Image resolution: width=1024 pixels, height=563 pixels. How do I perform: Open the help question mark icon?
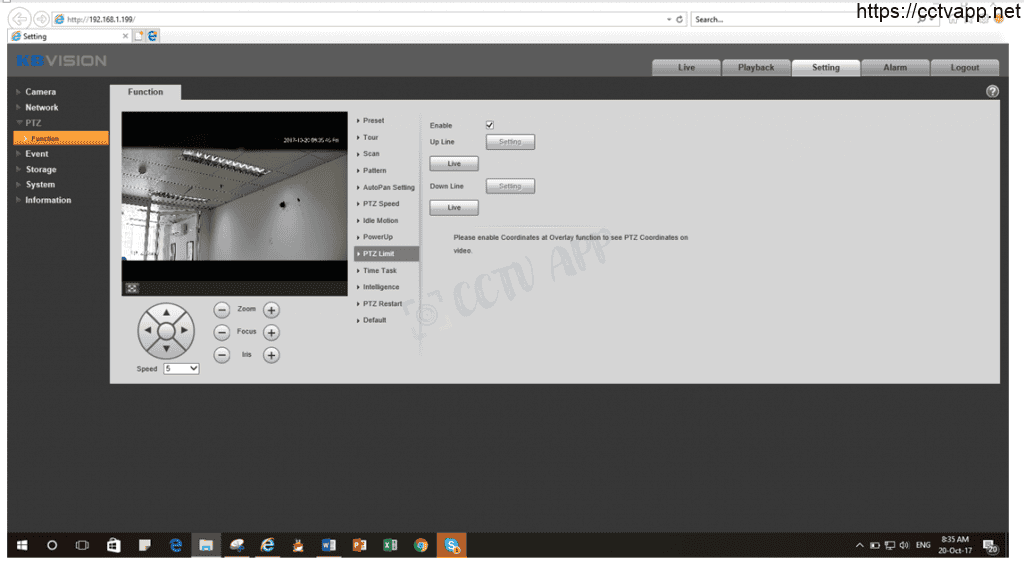992,91
